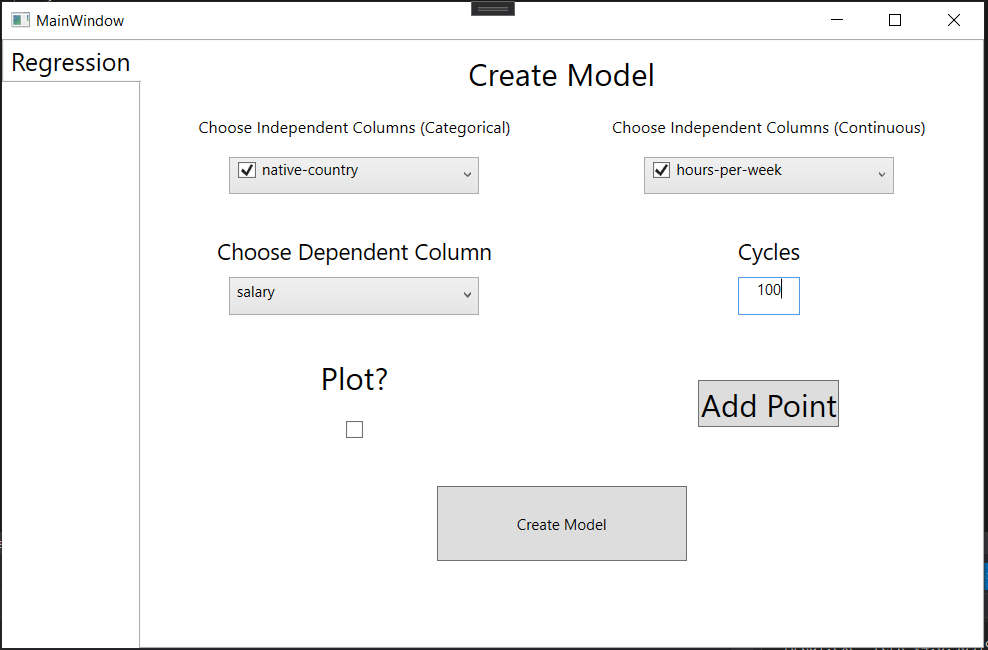This screenshot has height=650, width=988.
Task: Click the MainWindow app icon in title bar
Action: point(20,20)
